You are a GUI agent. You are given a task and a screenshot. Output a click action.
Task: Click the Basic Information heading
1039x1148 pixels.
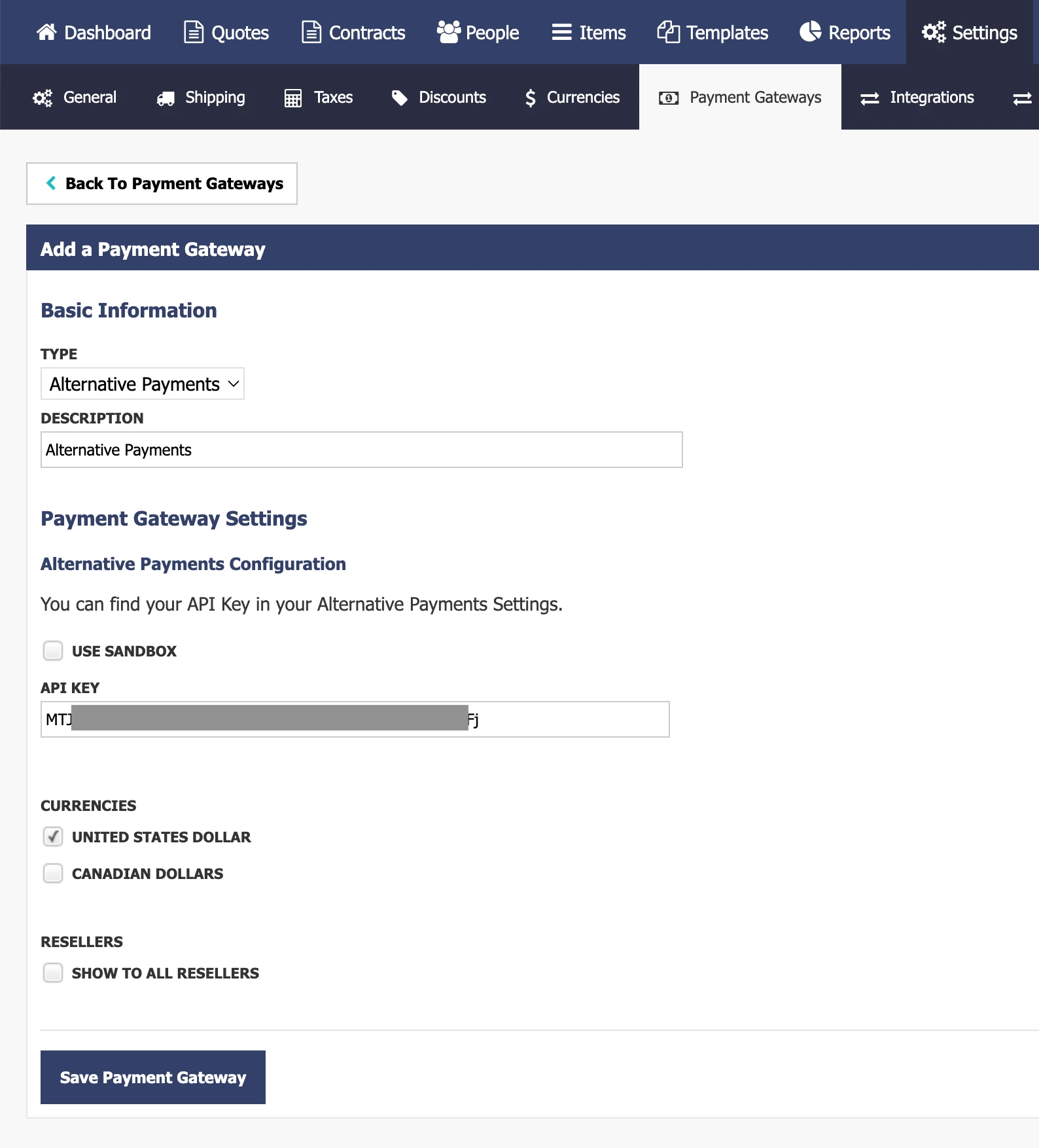pos(129,310)
